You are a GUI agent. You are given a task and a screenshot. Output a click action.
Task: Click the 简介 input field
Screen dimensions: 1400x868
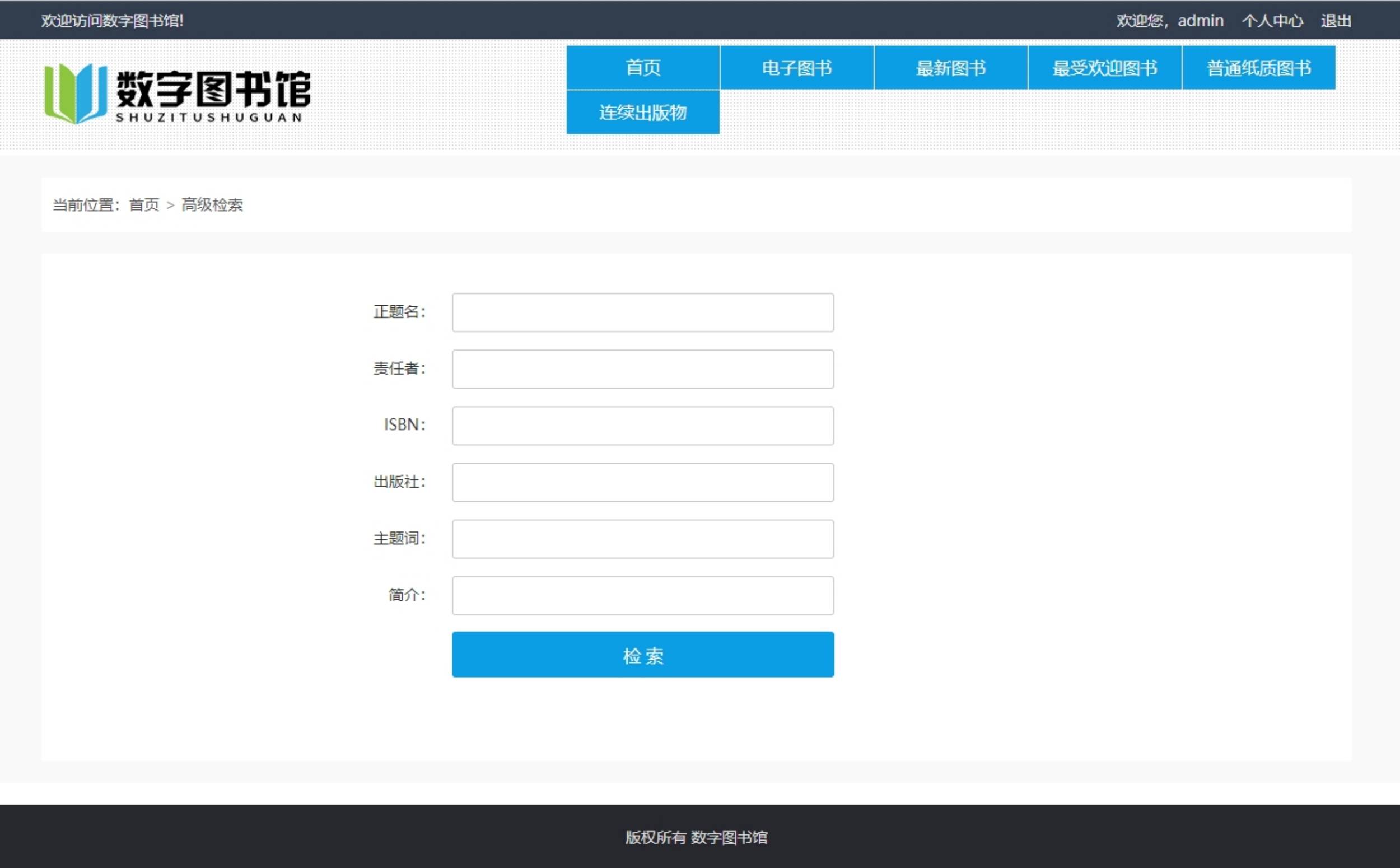coord(643,596)
